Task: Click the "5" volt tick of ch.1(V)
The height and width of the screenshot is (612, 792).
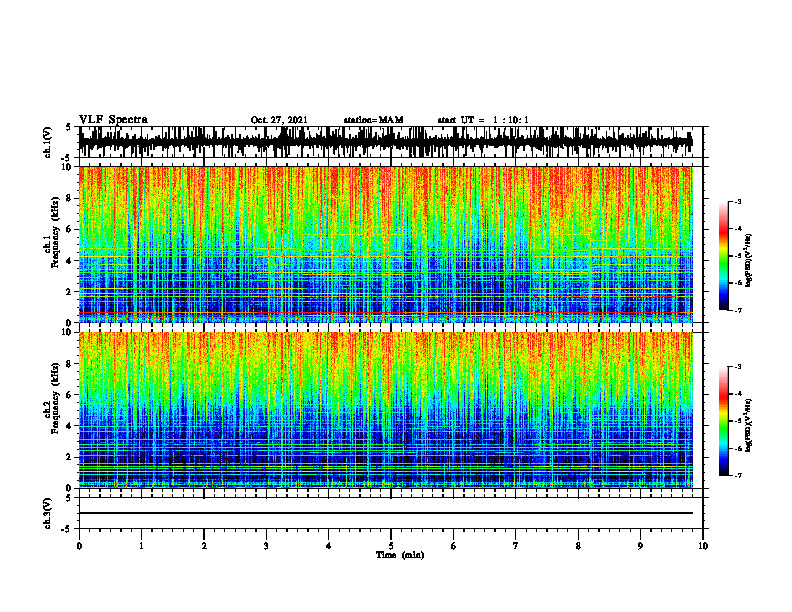Action: (70, 128)
